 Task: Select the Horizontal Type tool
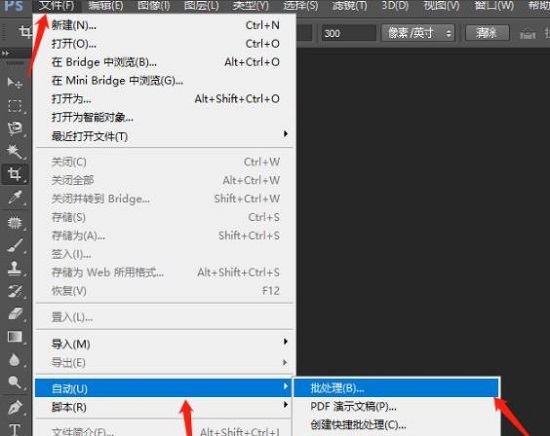[15, 430]
